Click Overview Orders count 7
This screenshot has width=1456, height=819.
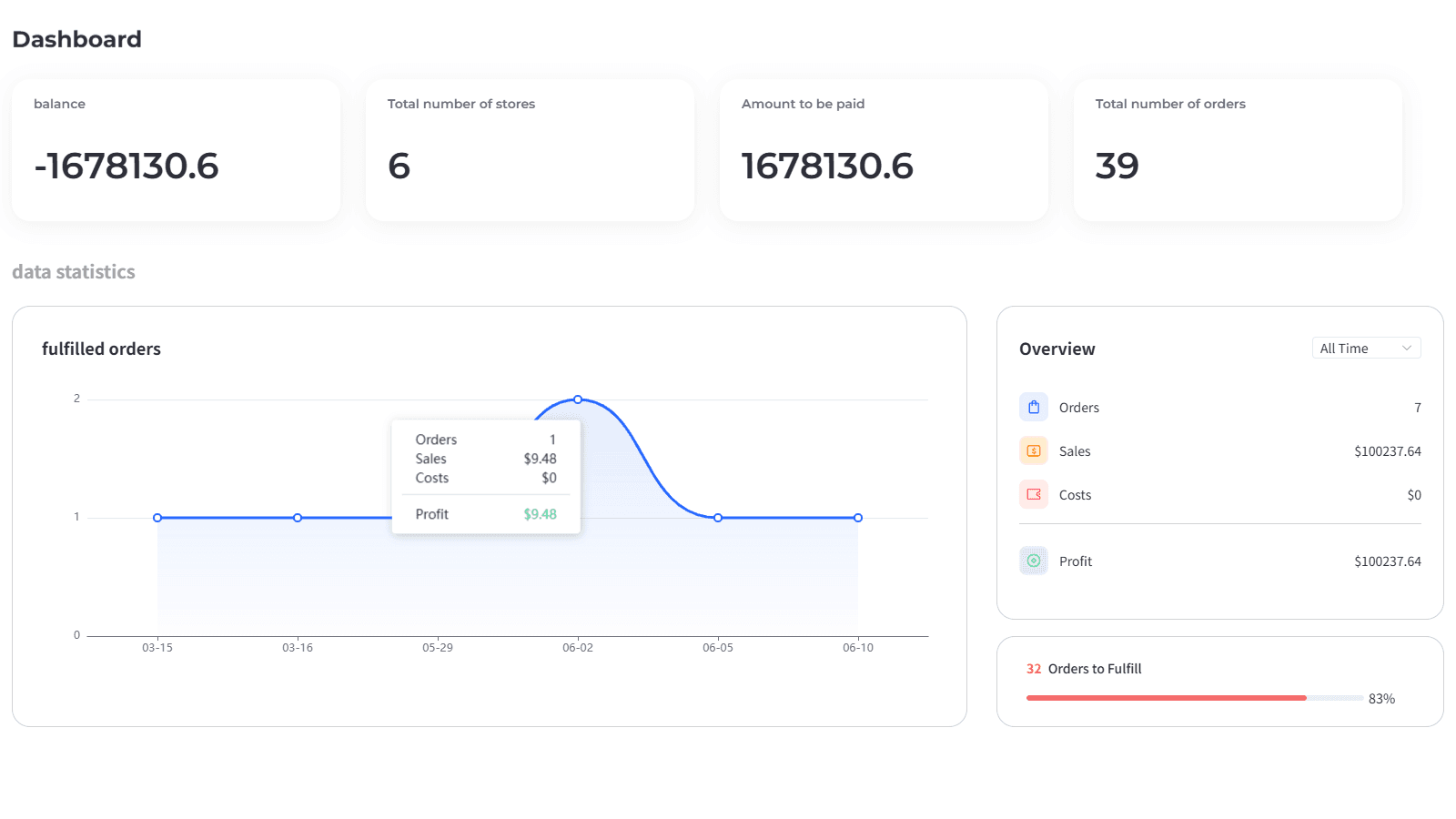click(x=1418, y=408)
